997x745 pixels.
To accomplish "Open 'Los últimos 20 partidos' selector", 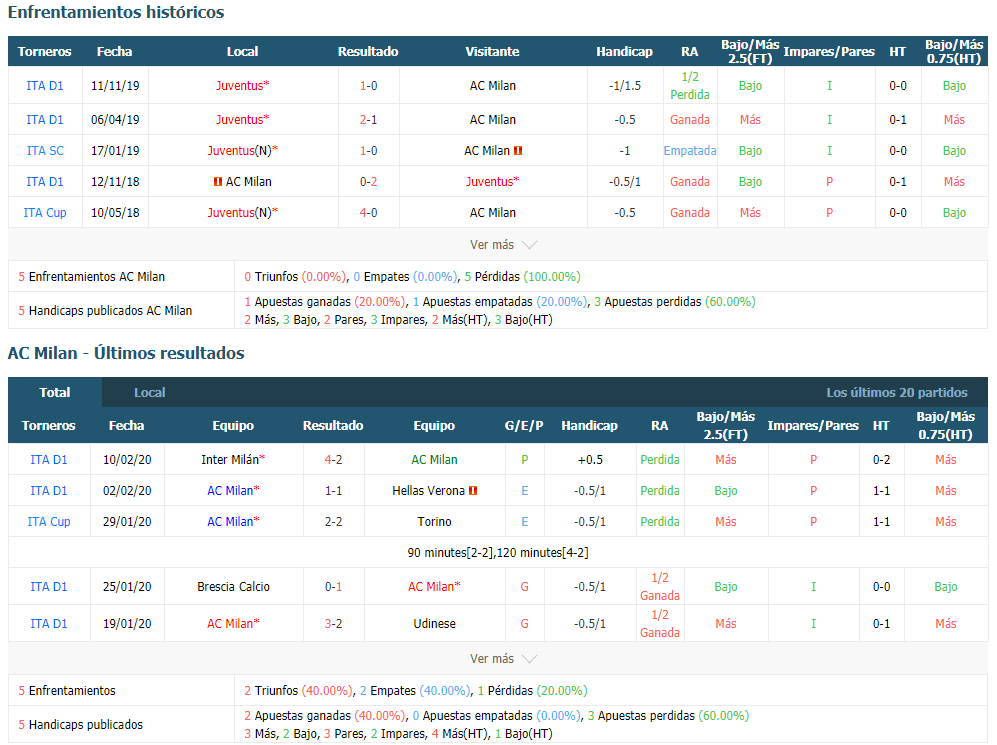I will [897, 392].
